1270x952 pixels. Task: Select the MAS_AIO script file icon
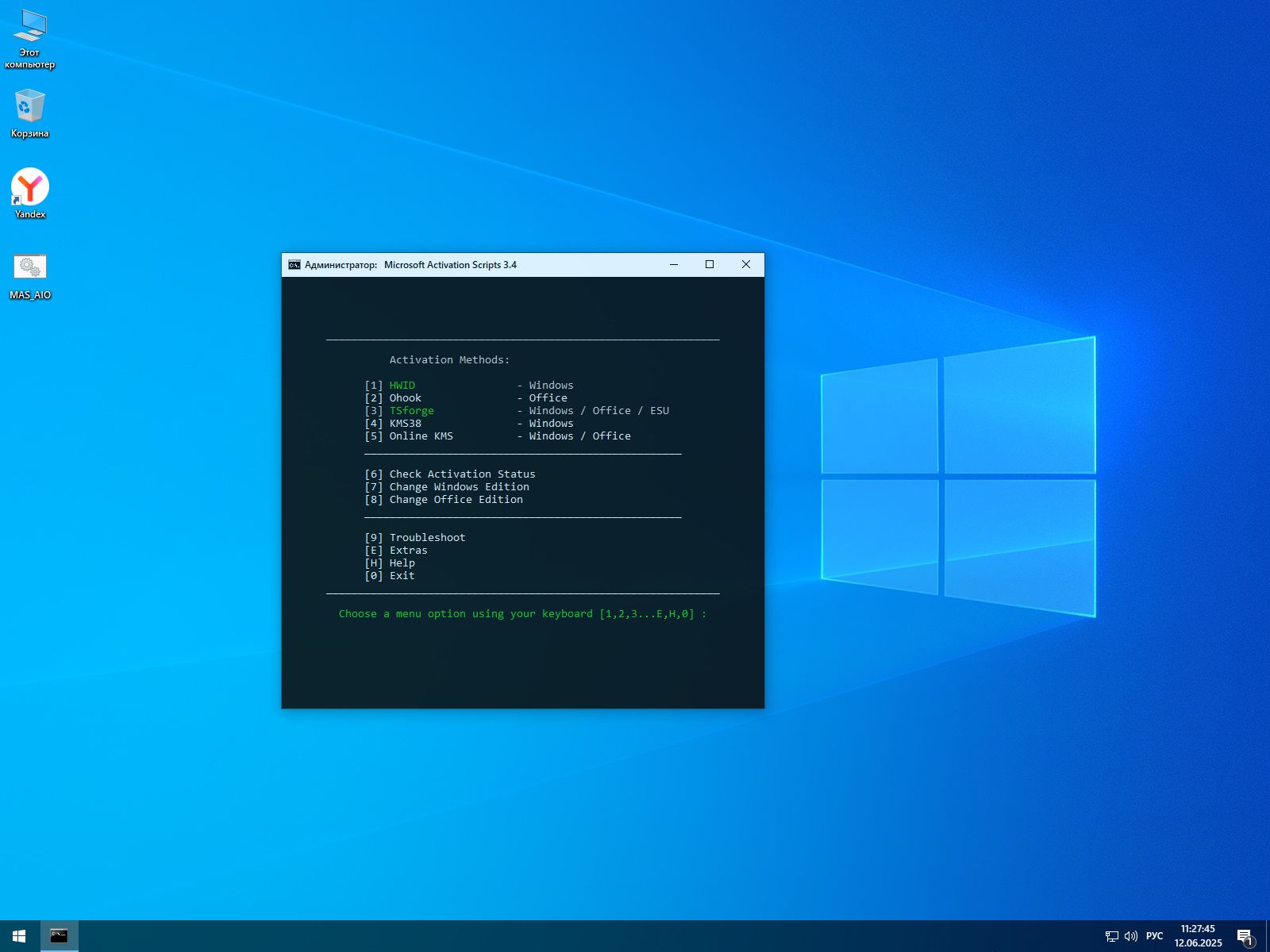tap(30, 276)
